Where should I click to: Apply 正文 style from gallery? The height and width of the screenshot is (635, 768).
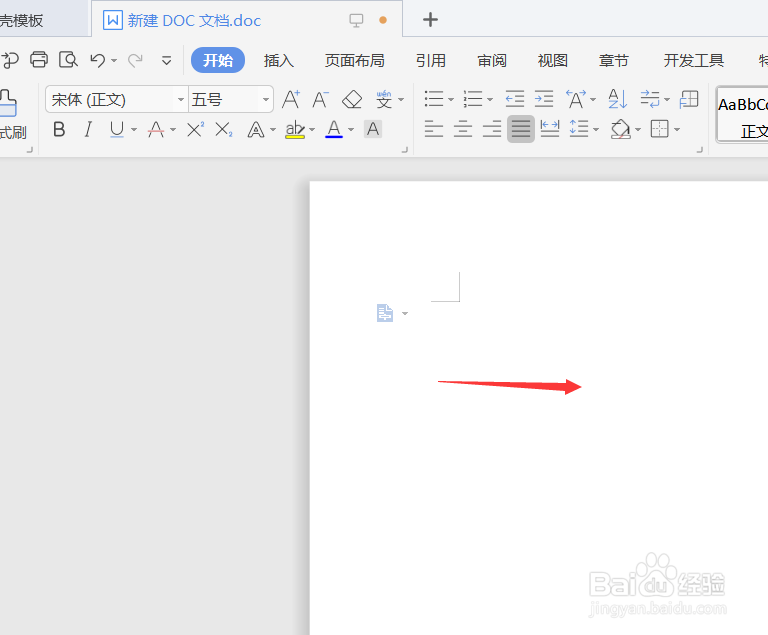[742, 116]
